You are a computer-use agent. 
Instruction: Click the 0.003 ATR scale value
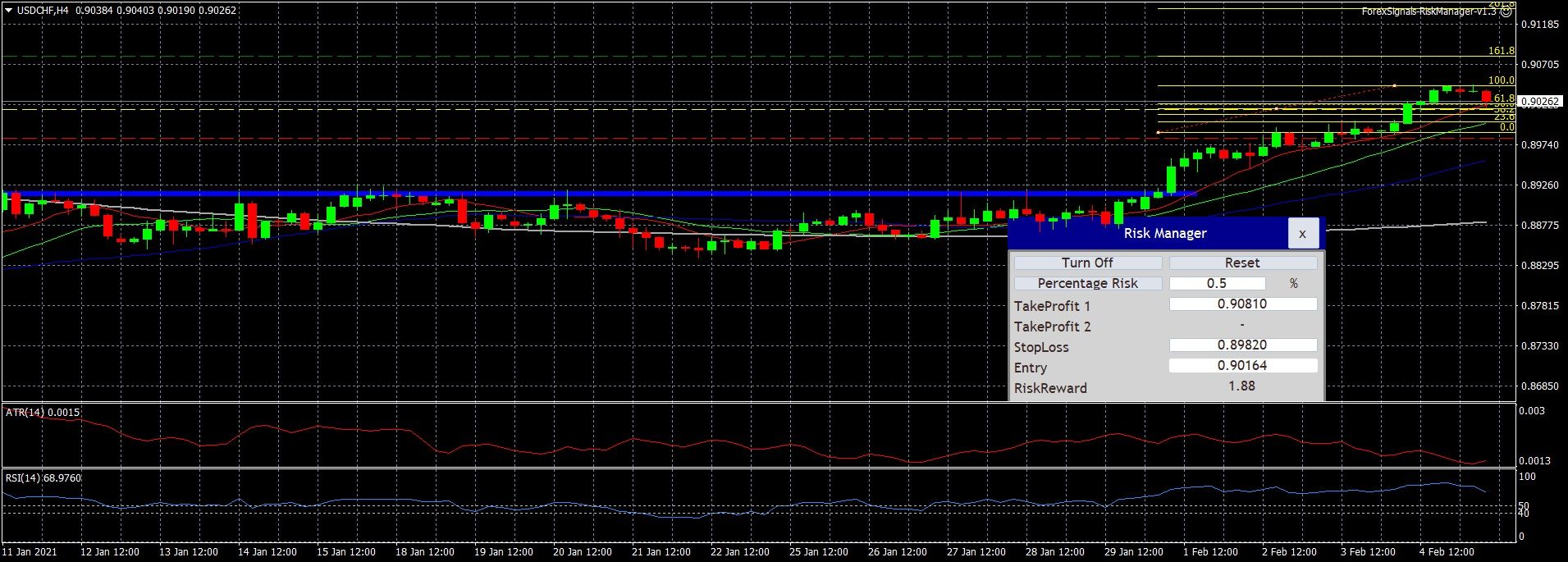pyautogui.click(x=1533, y=411)
